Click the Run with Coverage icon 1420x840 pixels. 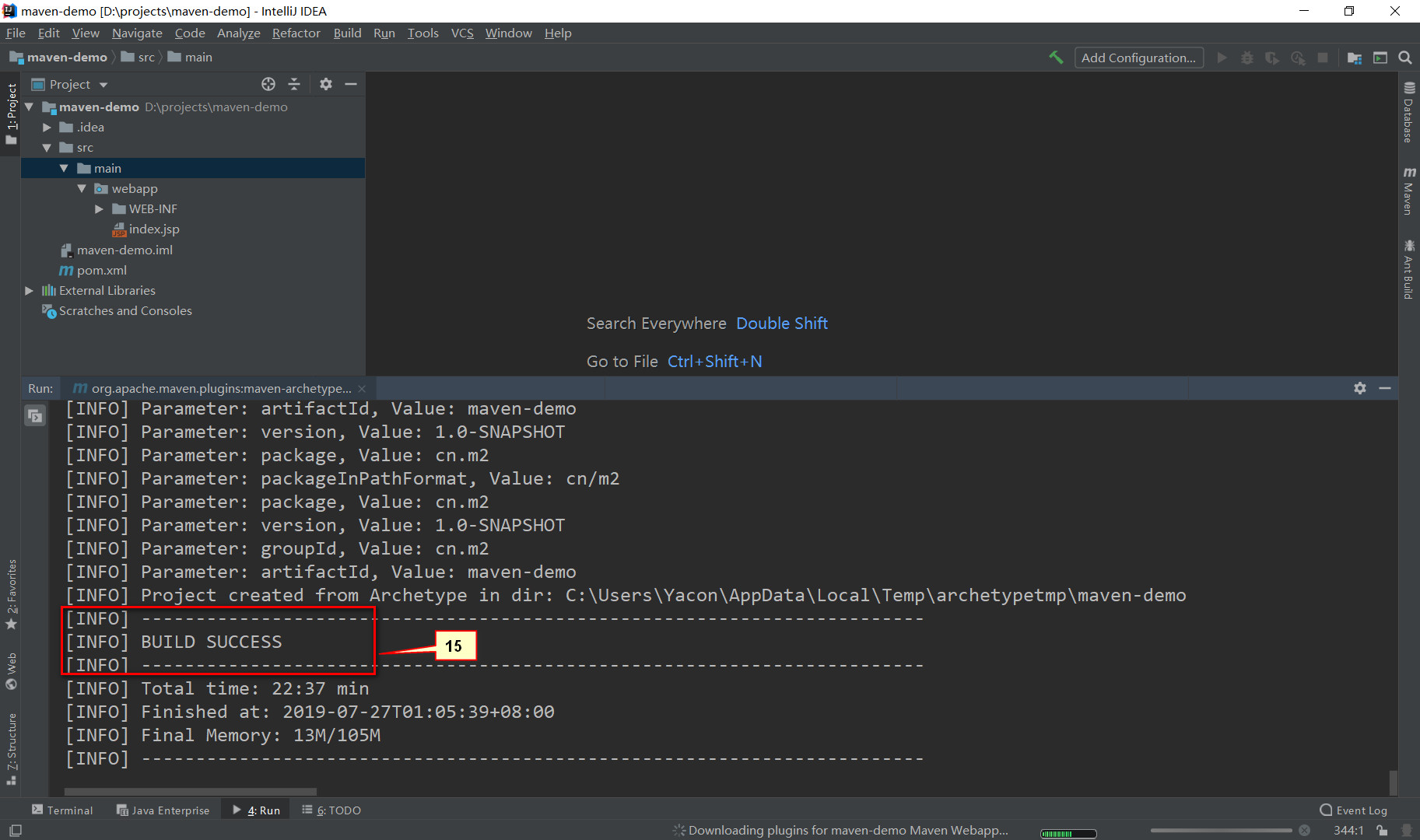tap(1272, 58)
